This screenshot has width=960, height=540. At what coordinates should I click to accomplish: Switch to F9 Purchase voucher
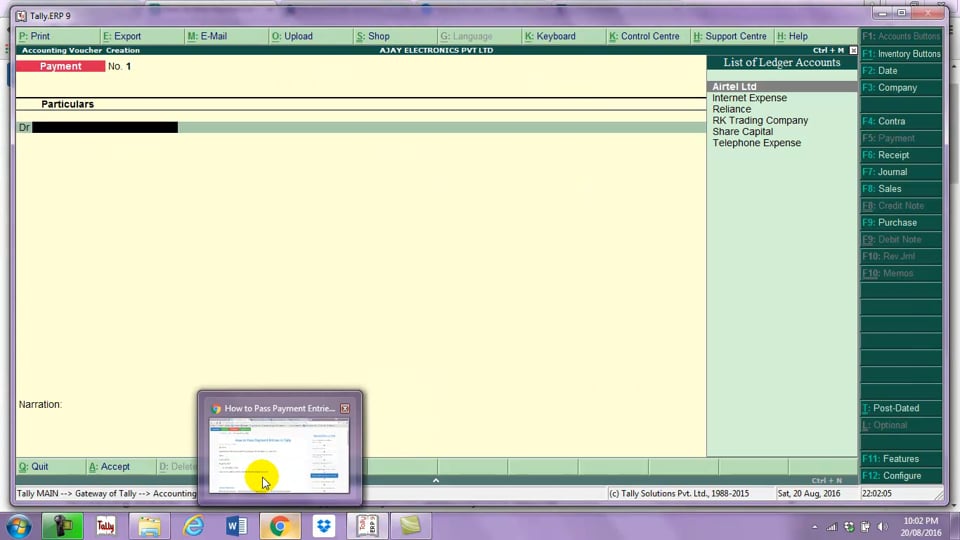[x=901, y=222]
